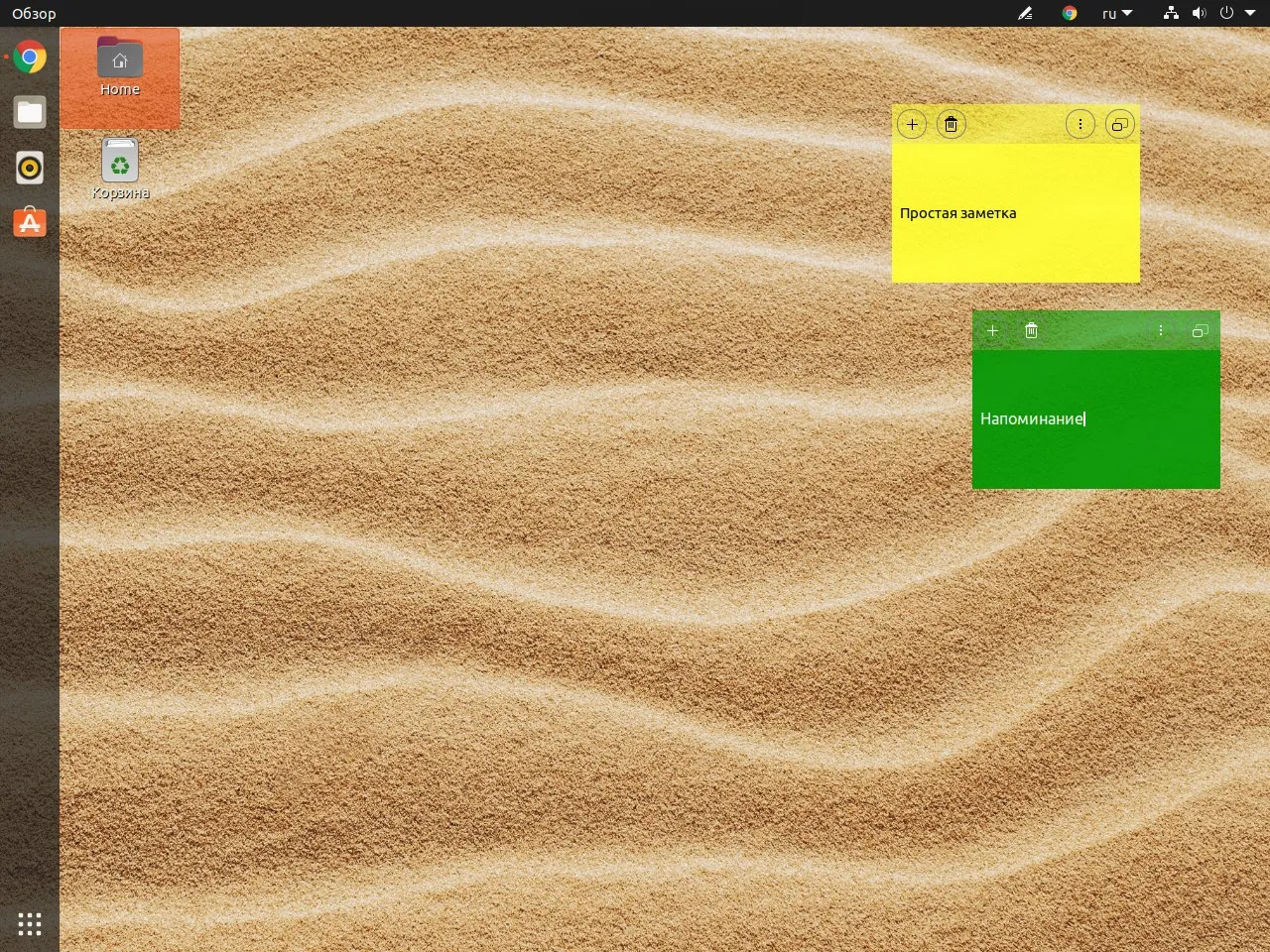Click the green note's window stack icon
The height and width of the screenshot is (952, 1270).
(1200, 330)
